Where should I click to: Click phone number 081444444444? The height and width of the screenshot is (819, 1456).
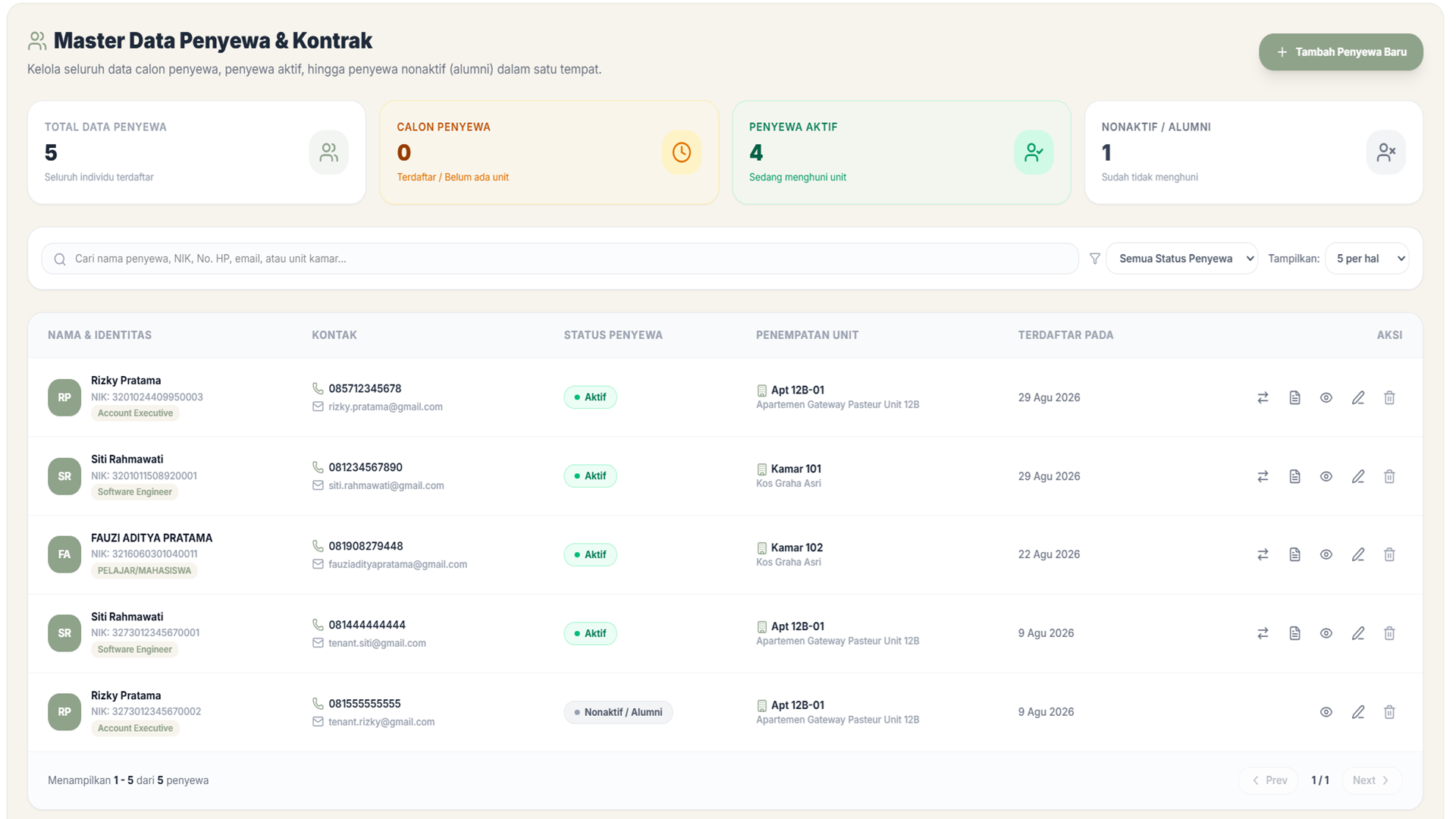point(367,625)
